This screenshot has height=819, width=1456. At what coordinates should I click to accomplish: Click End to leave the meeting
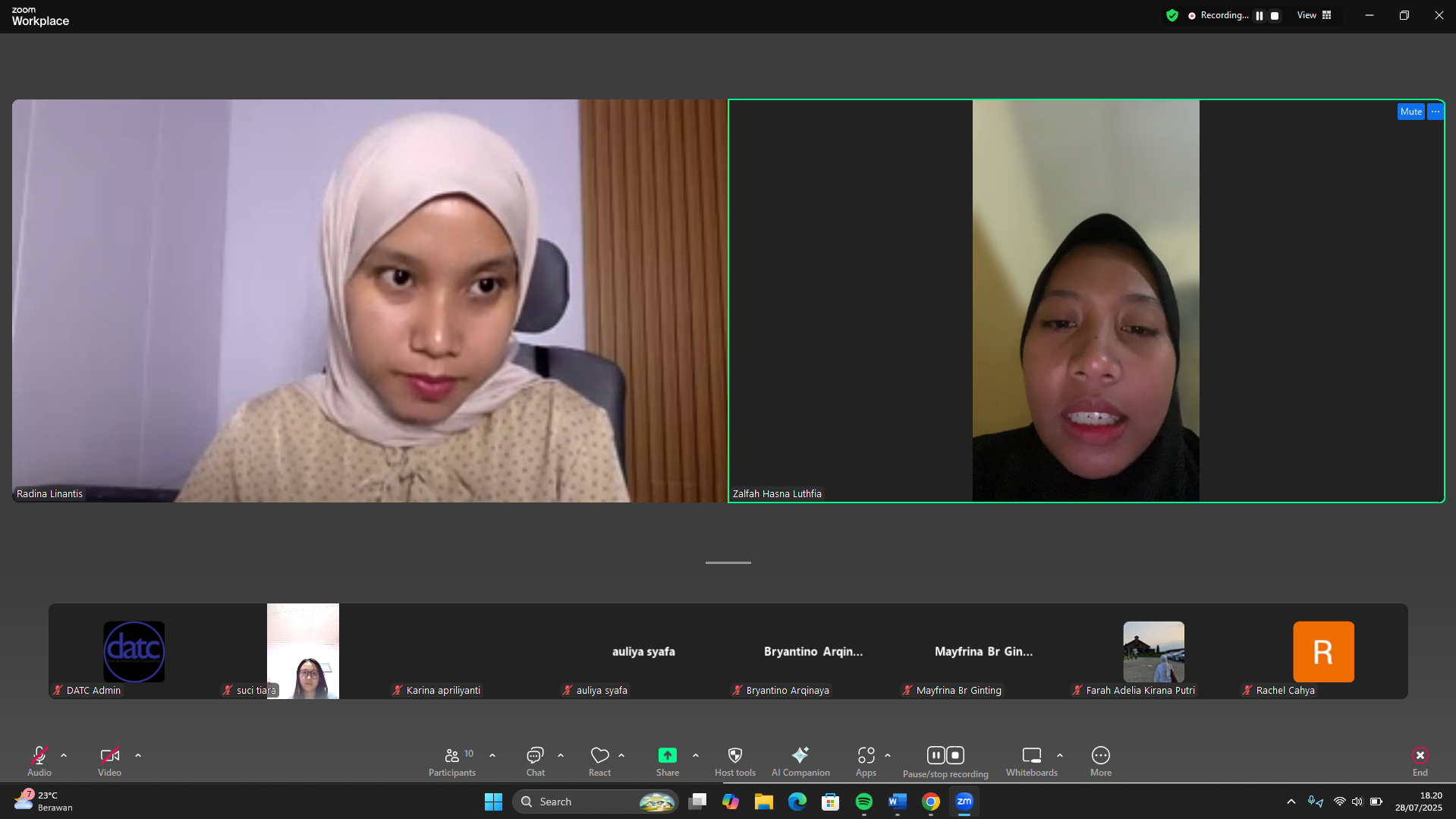1420,761
